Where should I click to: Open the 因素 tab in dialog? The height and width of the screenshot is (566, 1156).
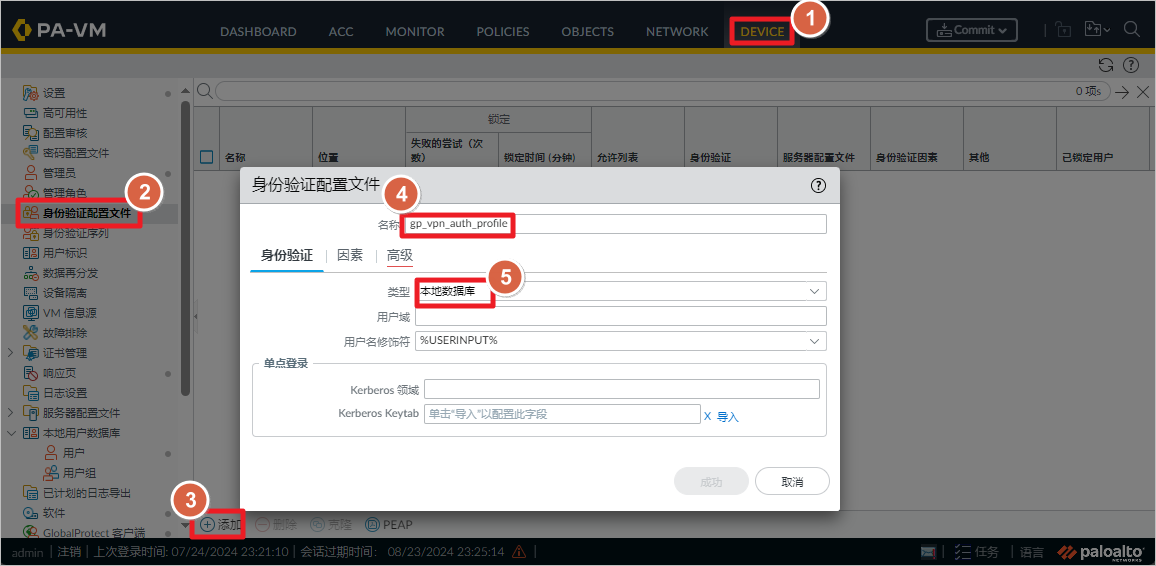[x=350, y=256]
